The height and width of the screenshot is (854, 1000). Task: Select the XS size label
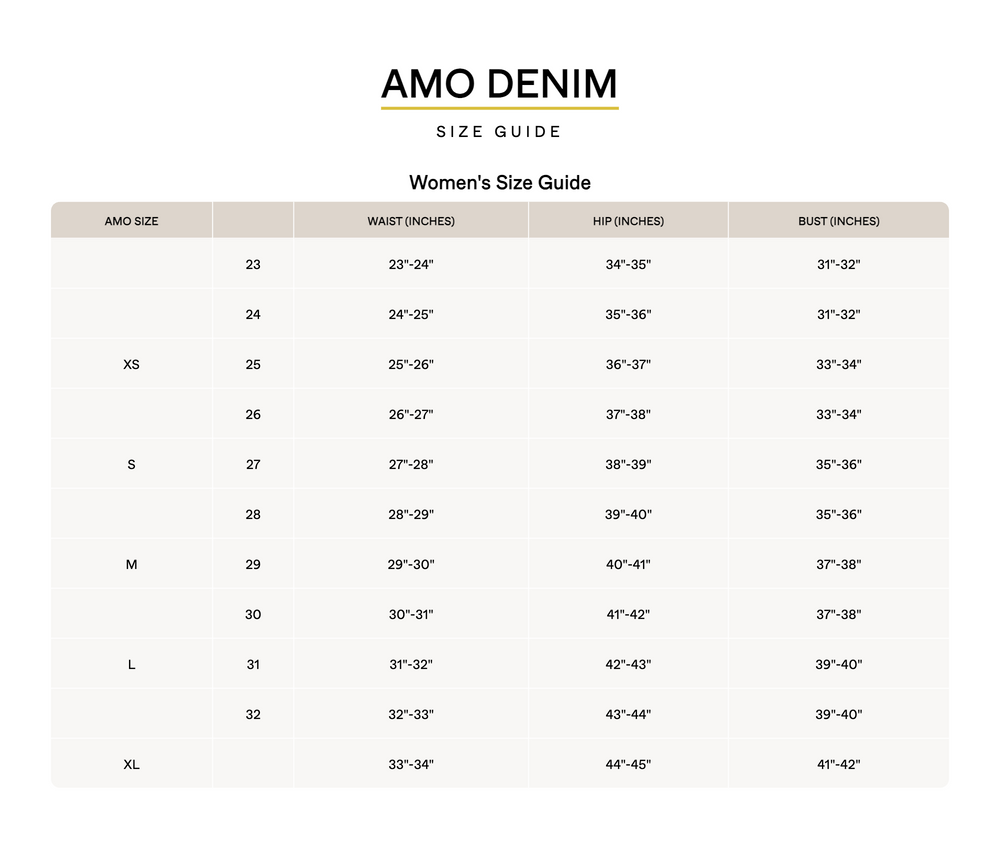131,365
